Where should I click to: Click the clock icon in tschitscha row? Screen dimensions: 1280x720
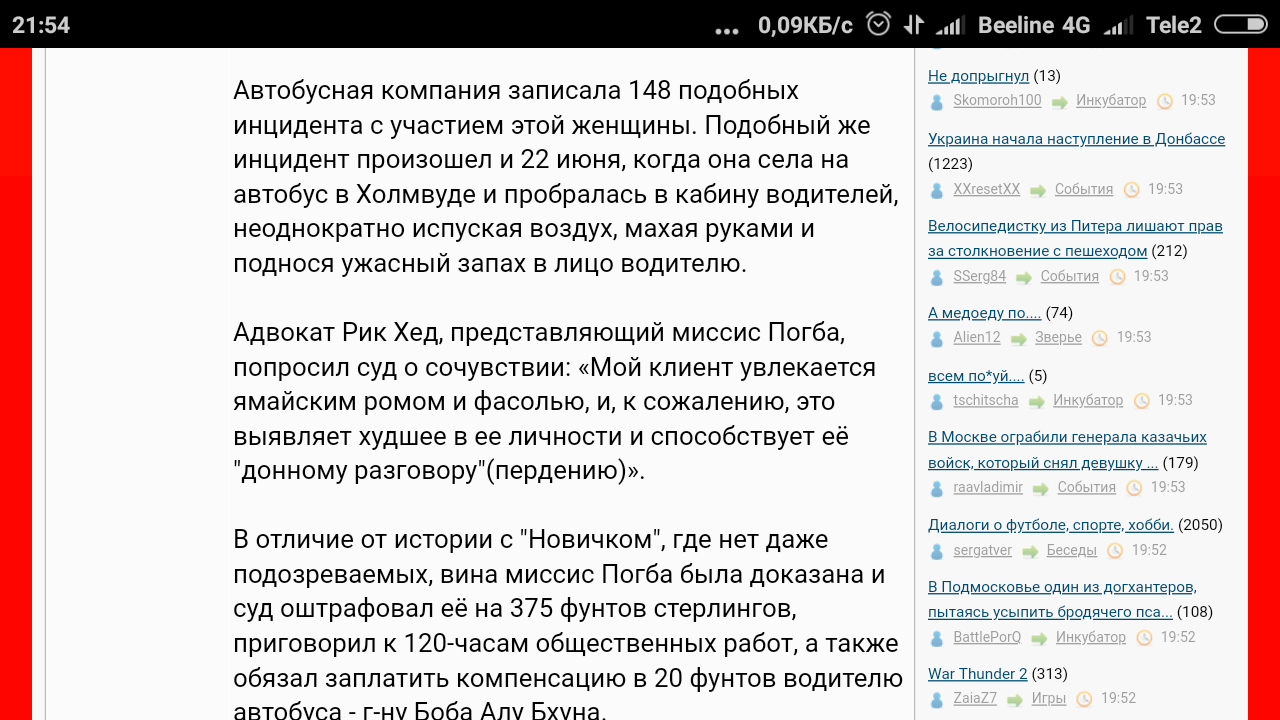(x=1141, y=401)
